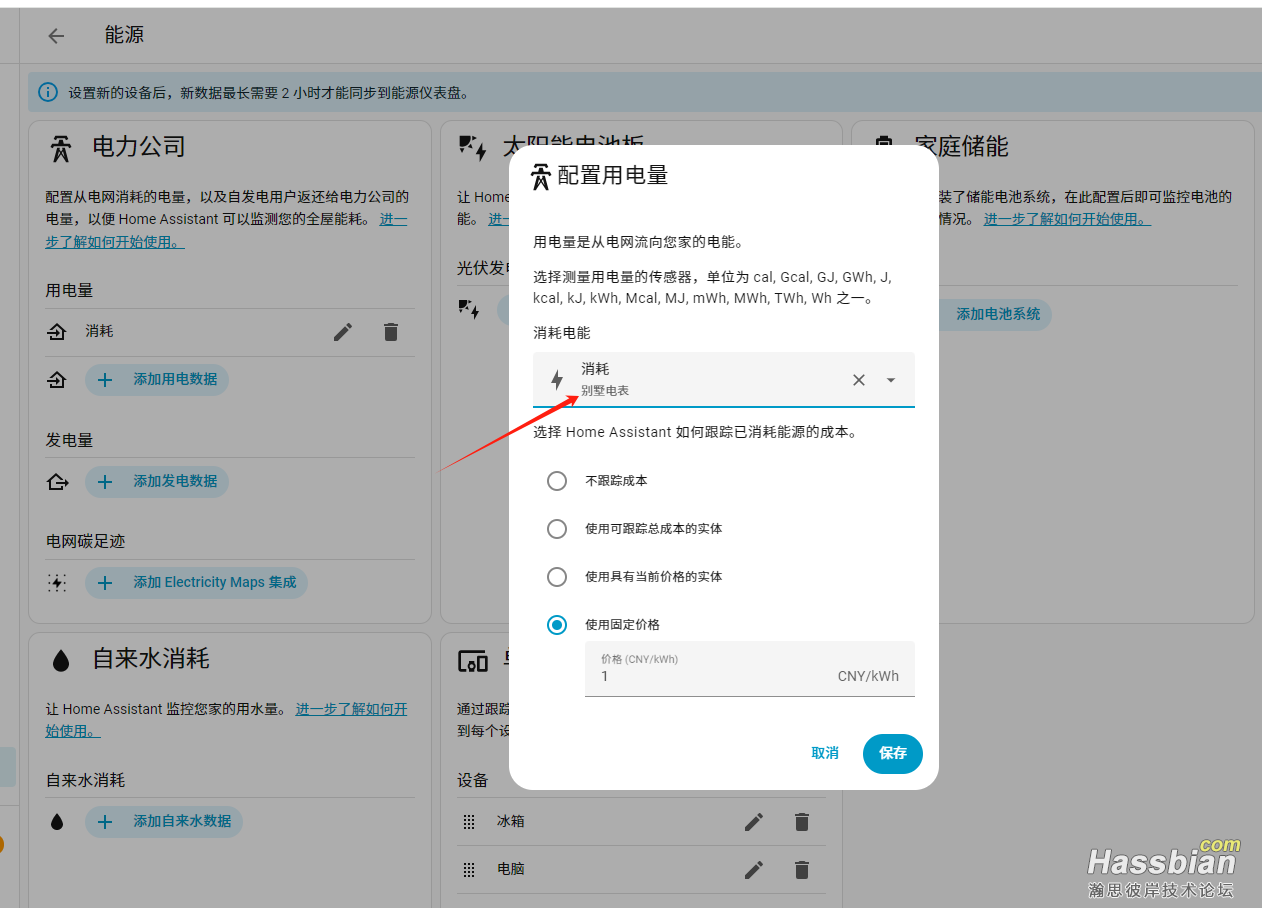Edit the 冰箱 device entry
Image resolution: width=1262 pixels, height=908 pixels.
pyautogui.click(x=754, y=822)
